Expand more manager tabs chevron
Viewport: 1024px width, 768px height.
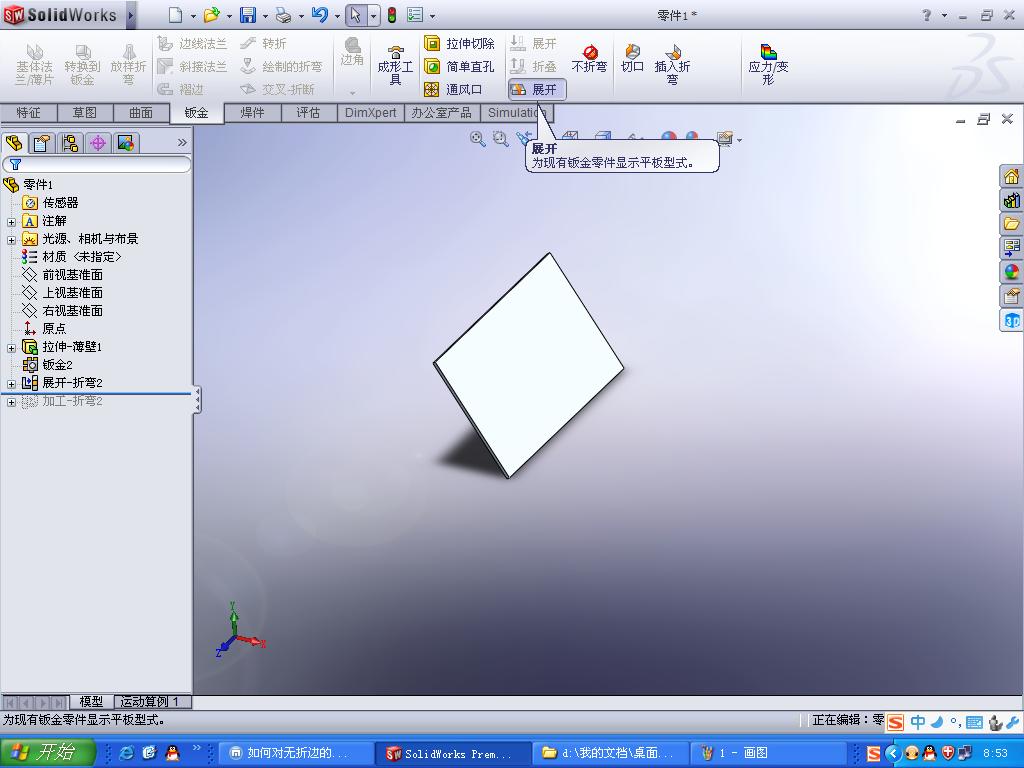182,142
